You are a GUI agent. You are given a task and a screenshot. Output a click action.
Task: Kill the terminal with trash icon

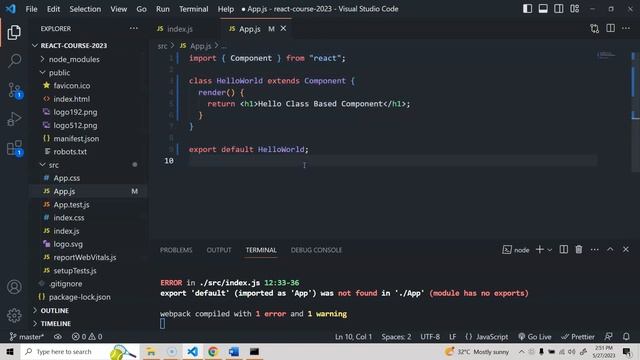click(579, 249)
